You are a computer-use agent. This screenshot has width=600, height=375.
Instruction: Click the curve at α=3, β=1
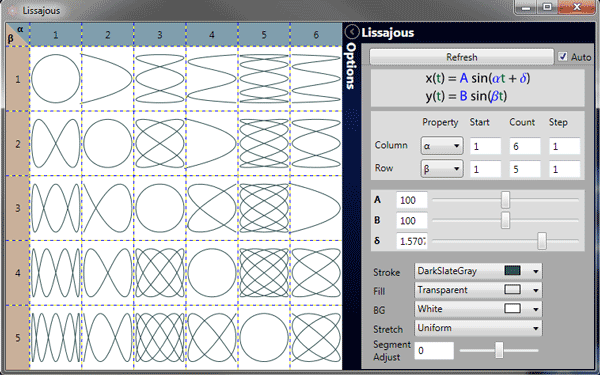[160, 79]
